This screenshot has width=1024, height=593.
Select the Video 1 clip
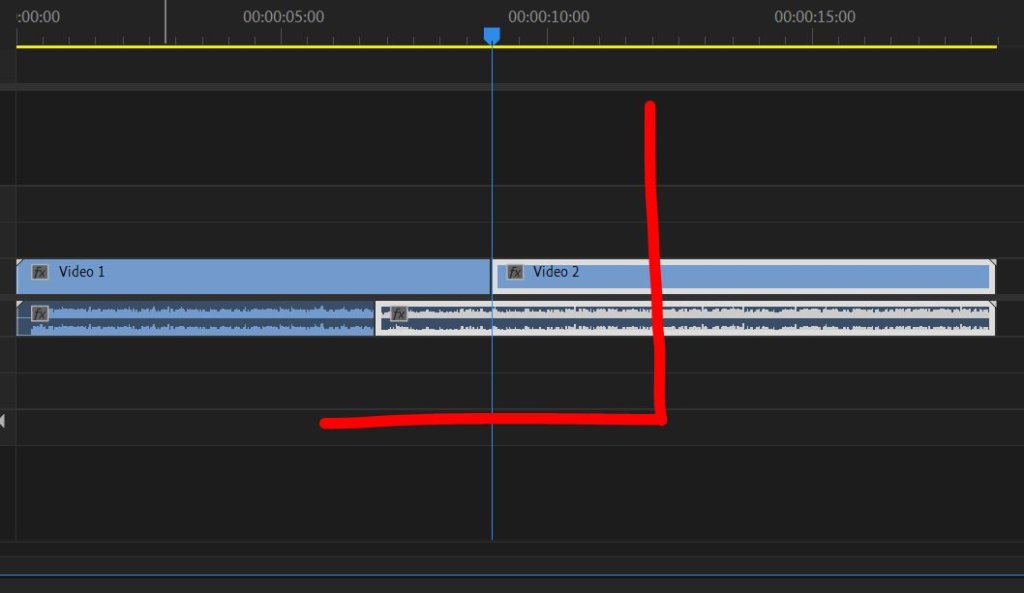point(253,276)
